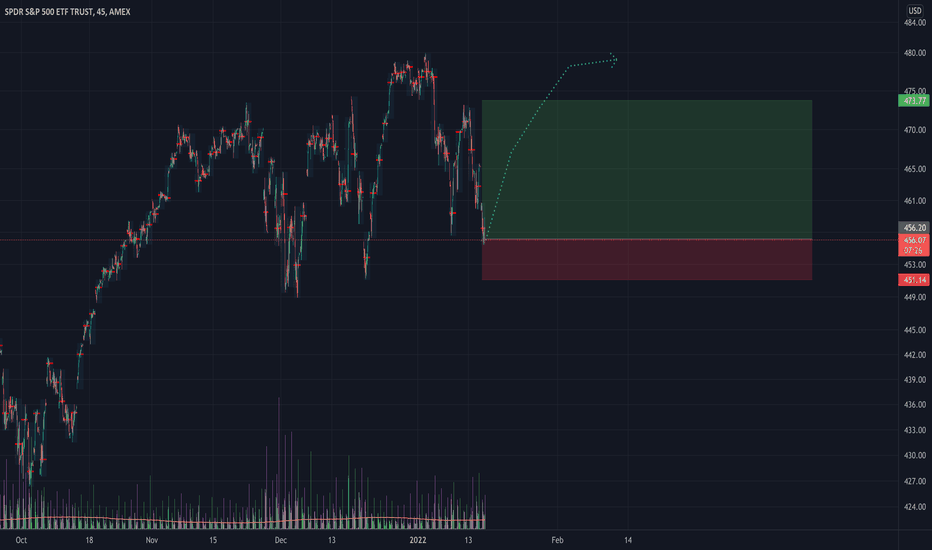Click the 461.00 price axis label
This screenshot has height=550, width=932.
[x=915, y=201]
